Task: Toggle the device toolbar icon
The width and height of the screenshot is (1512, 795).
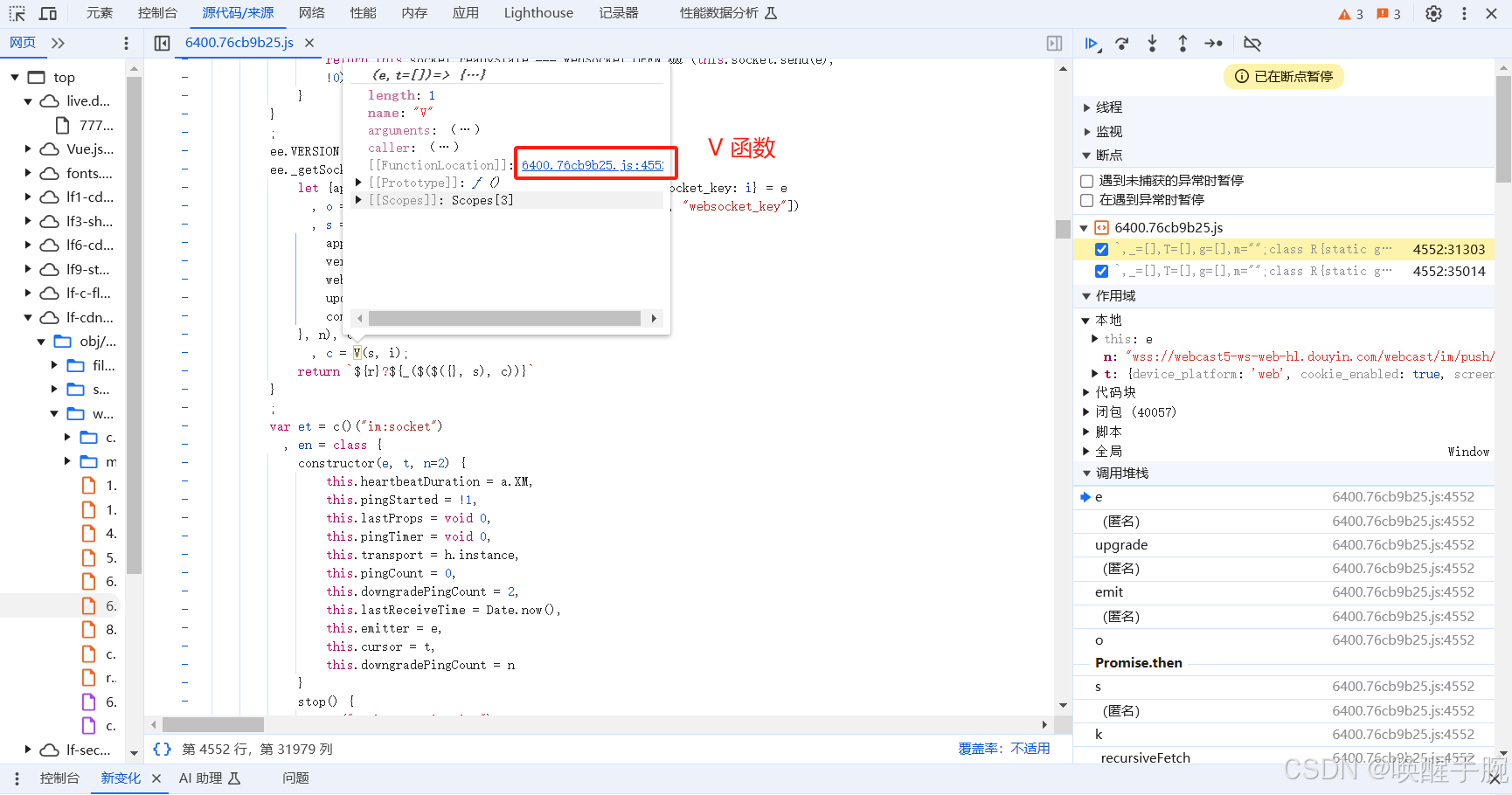Action: click(x=48, y=13)
